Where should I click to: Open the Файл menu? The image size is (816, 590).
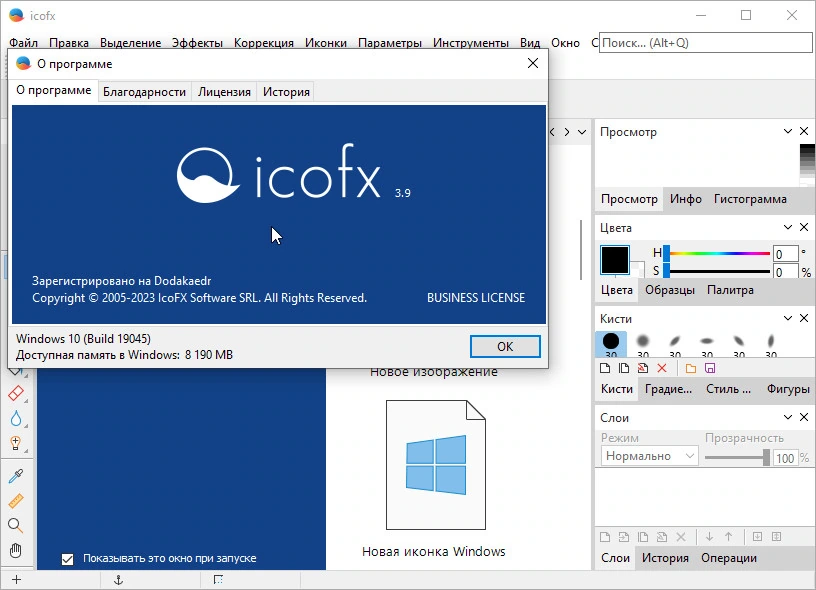click(x=23, y=43)
